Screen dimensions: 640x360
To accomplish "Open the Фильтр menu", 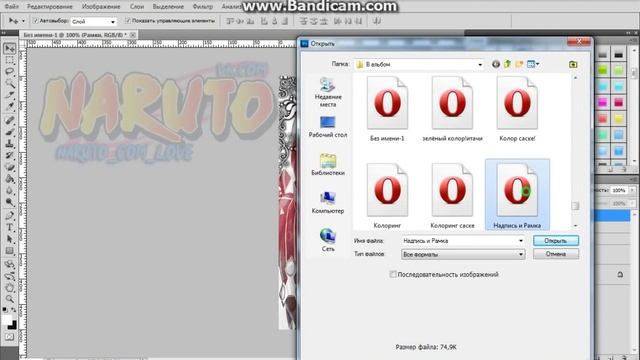I will [202, 7].
